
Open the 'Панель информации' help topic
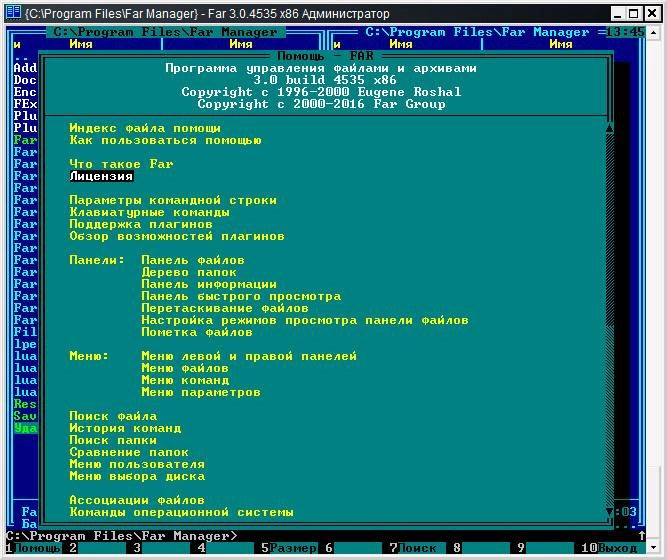pyautogui.click(x=209, y=284)
